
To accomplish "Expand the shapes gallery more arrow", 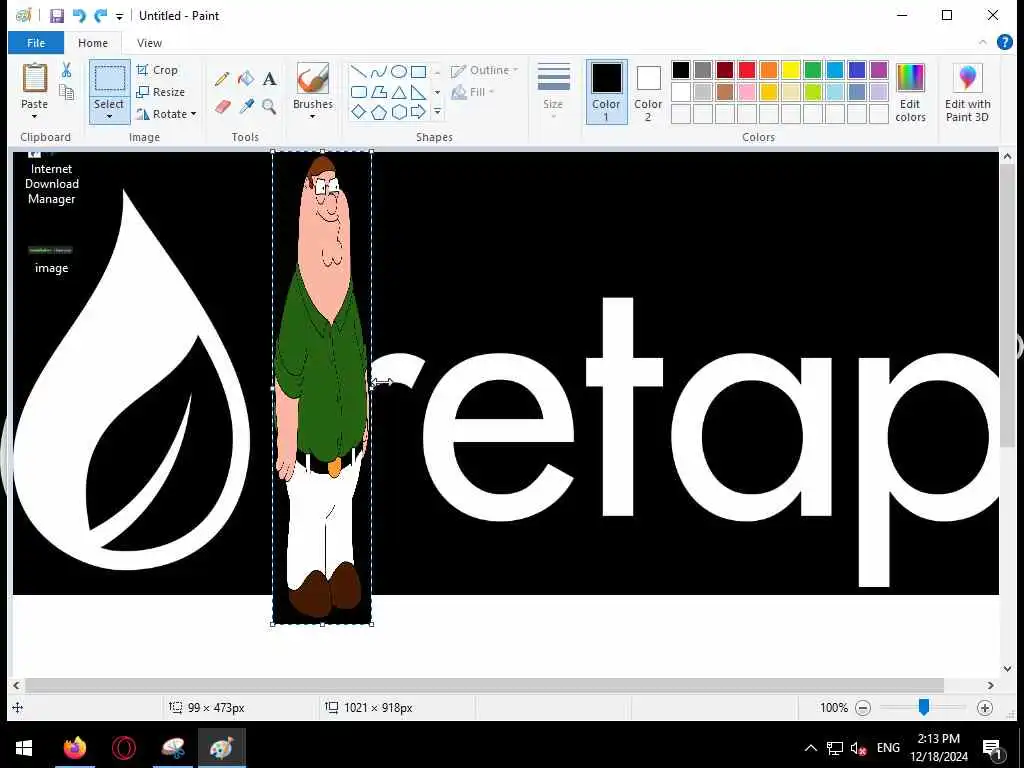I will (x=438, y=113).
